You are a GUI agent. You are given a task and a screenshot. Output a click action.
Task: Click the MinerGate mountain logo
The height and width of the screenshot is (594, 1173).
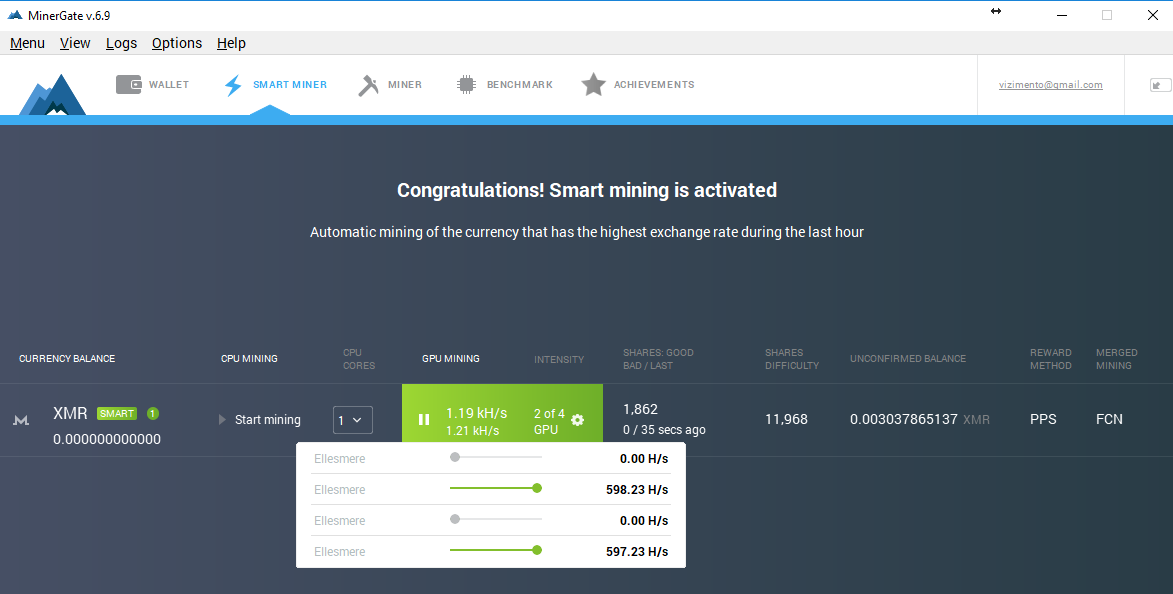click(52, 94)
